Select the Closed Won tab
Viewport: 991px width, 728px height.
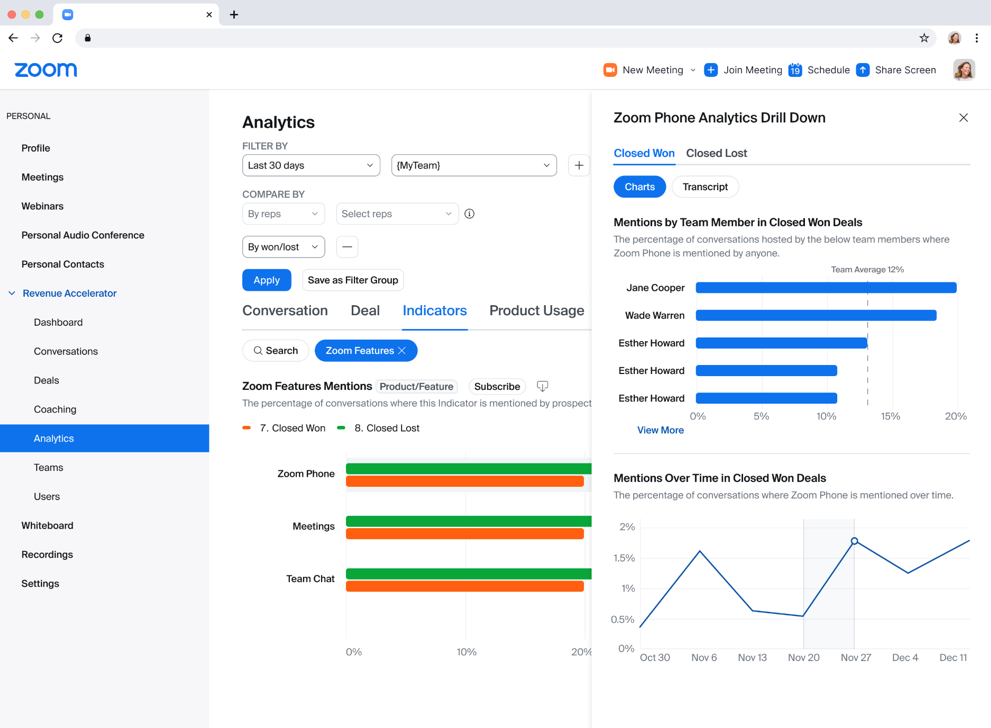[644, 153]
